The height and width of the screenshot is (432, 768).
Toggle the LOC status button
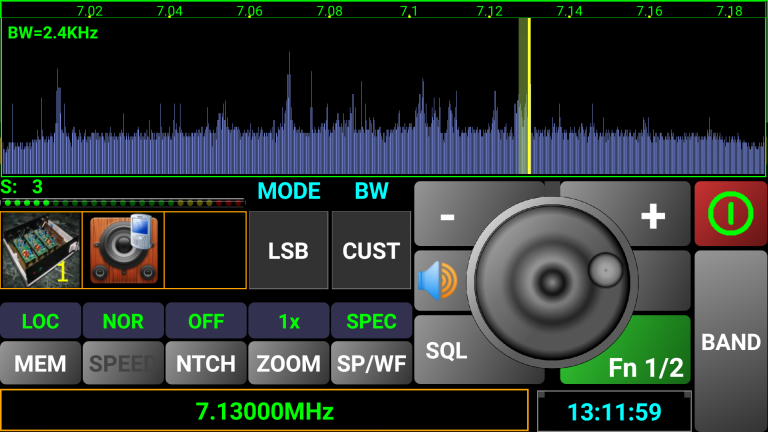tap(41, 321)
